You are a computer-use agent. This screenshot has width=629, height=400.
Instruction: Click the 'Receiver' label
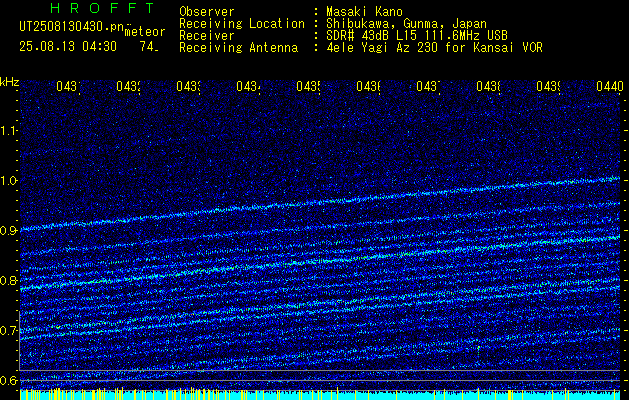[x=207, y=36]
